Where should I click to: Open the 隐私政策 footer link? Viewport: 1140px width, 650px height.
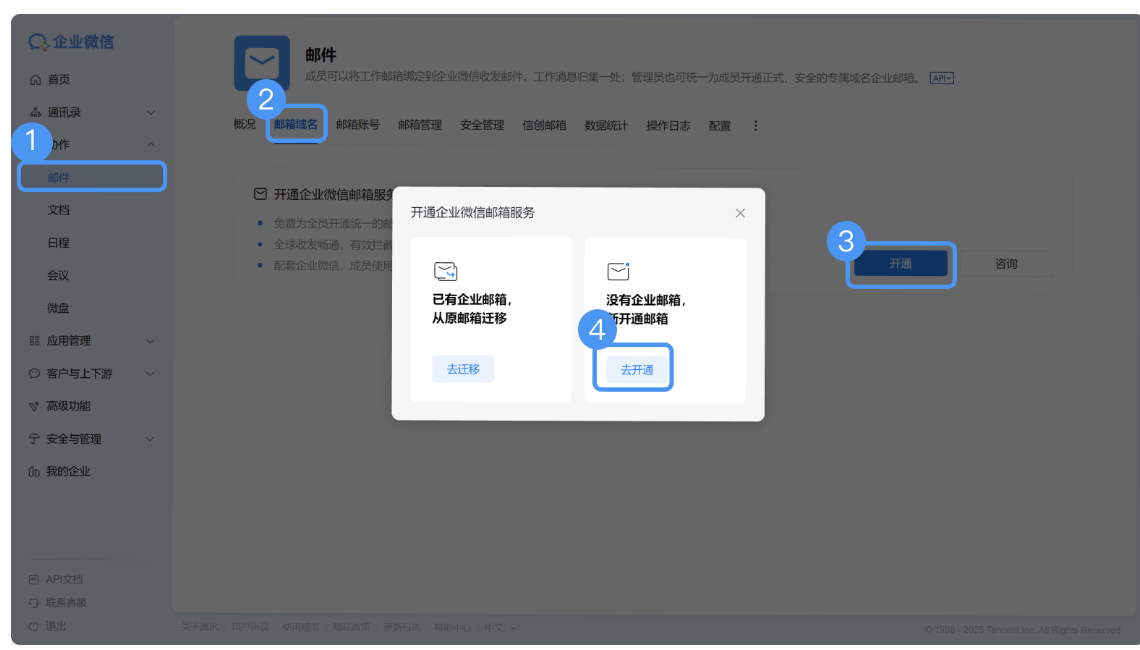tap(351, 627)
